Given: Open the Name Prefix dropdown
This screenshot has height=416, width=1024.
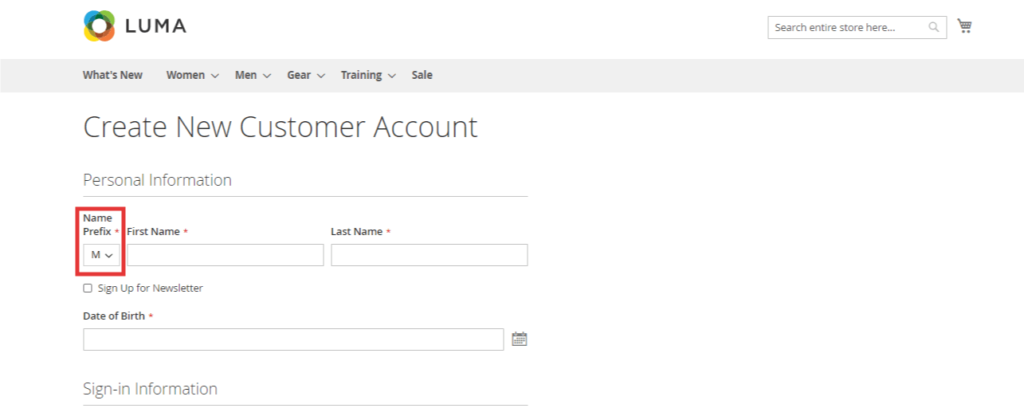Looking at the screenshot, I should (x=102, y=255).
